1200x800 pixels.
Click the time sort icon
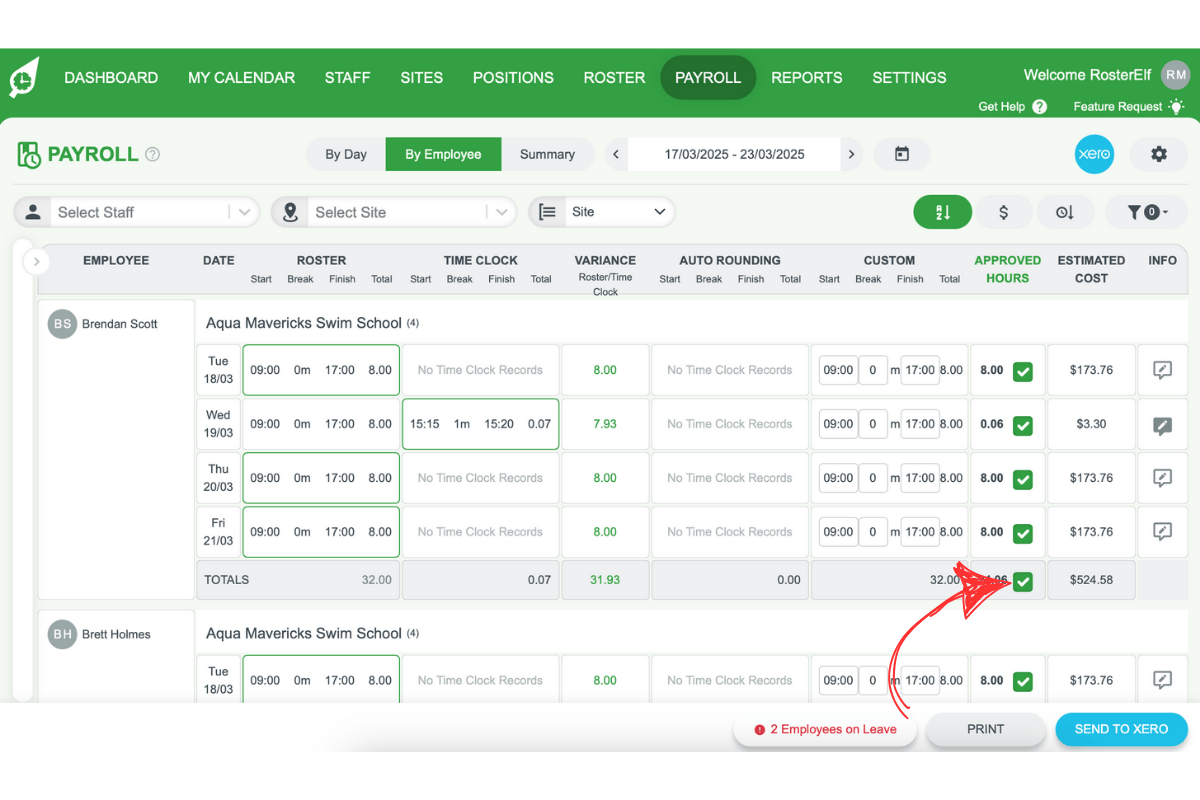(x=1065, y=212)
